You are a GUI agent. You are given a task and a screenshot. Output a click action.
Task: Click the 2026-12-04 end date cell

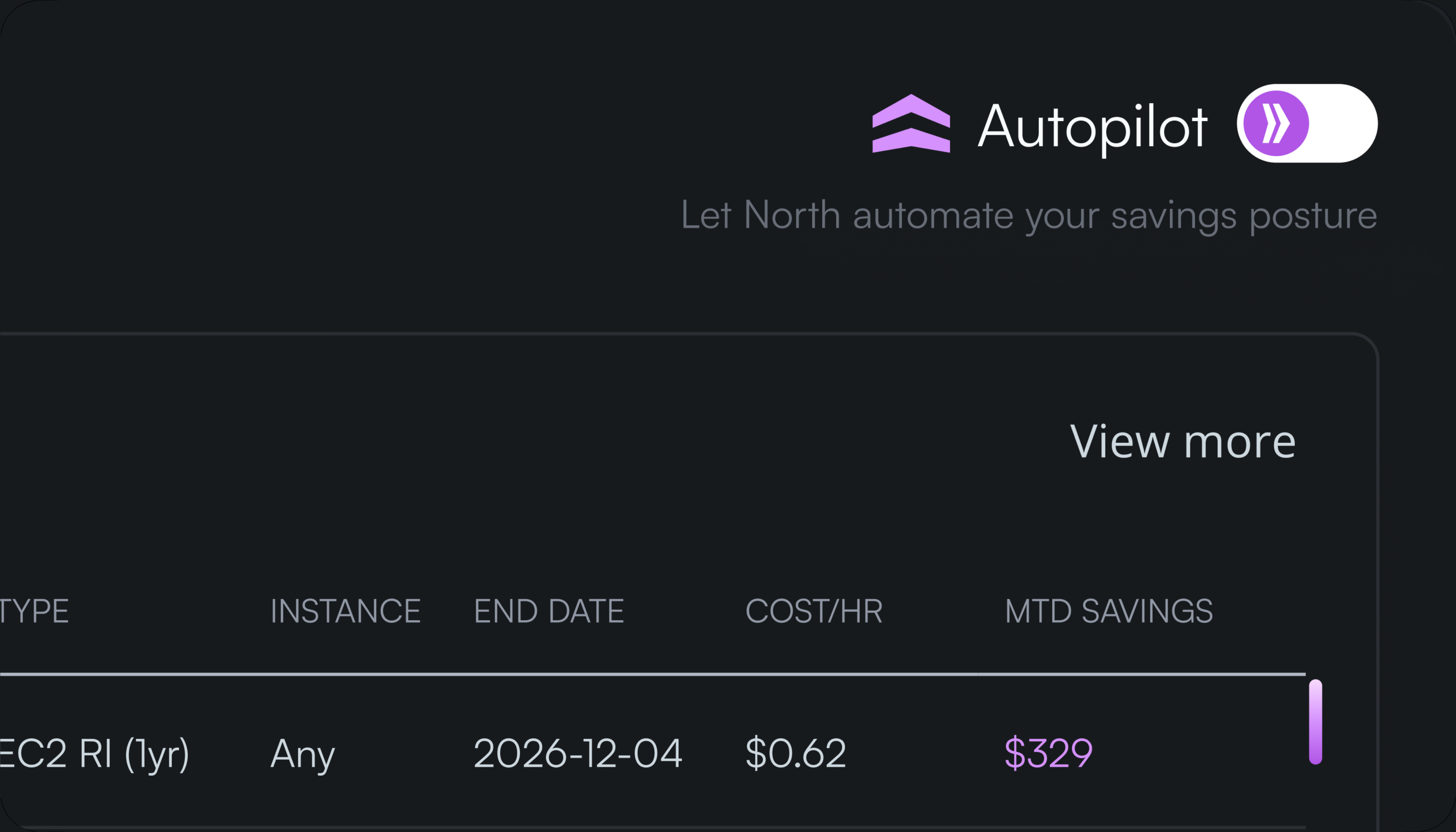577,753
